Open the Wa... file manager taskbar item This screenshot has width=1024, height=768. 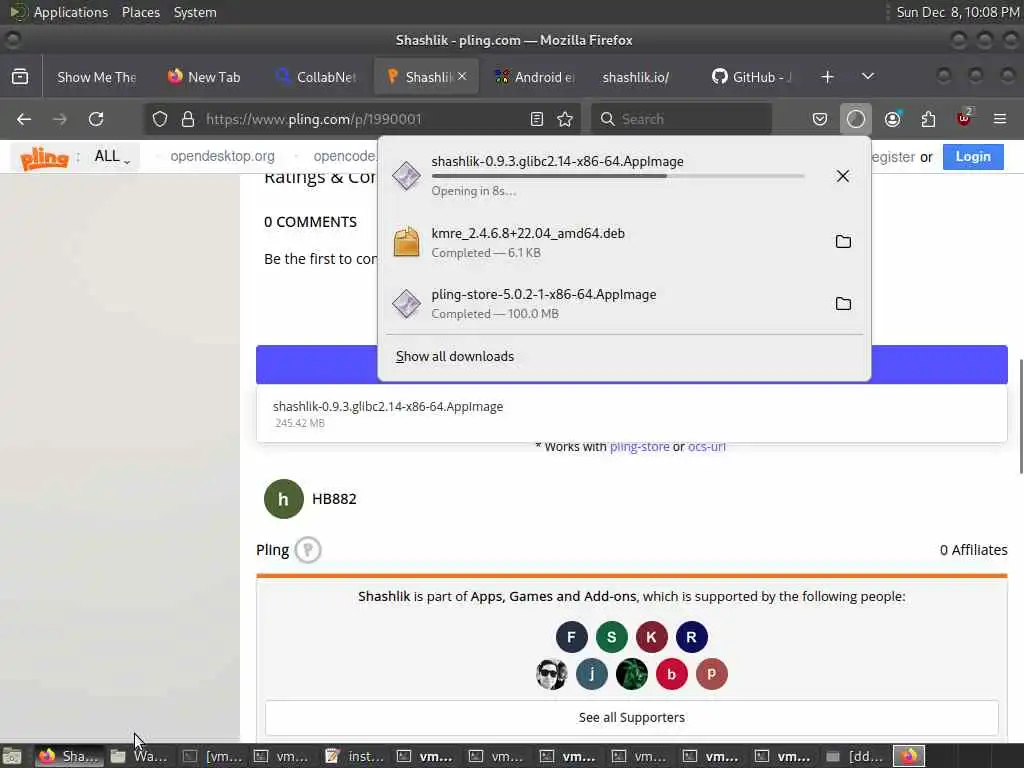pos(139,756)
